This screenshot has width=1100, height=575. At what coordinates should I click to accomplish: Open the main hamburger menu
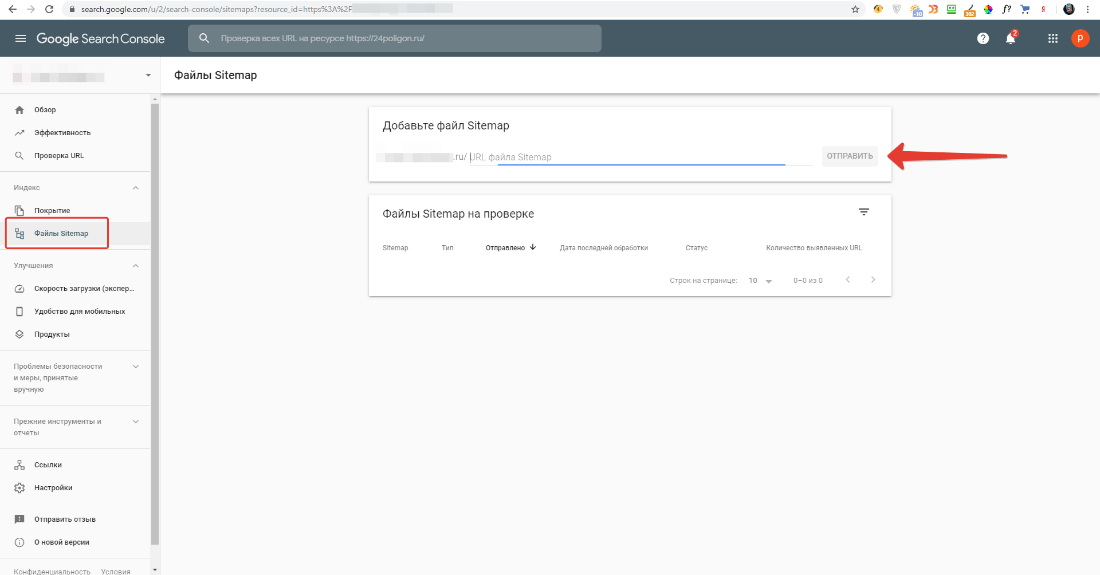pyautogui.click(x=20, y=39)
